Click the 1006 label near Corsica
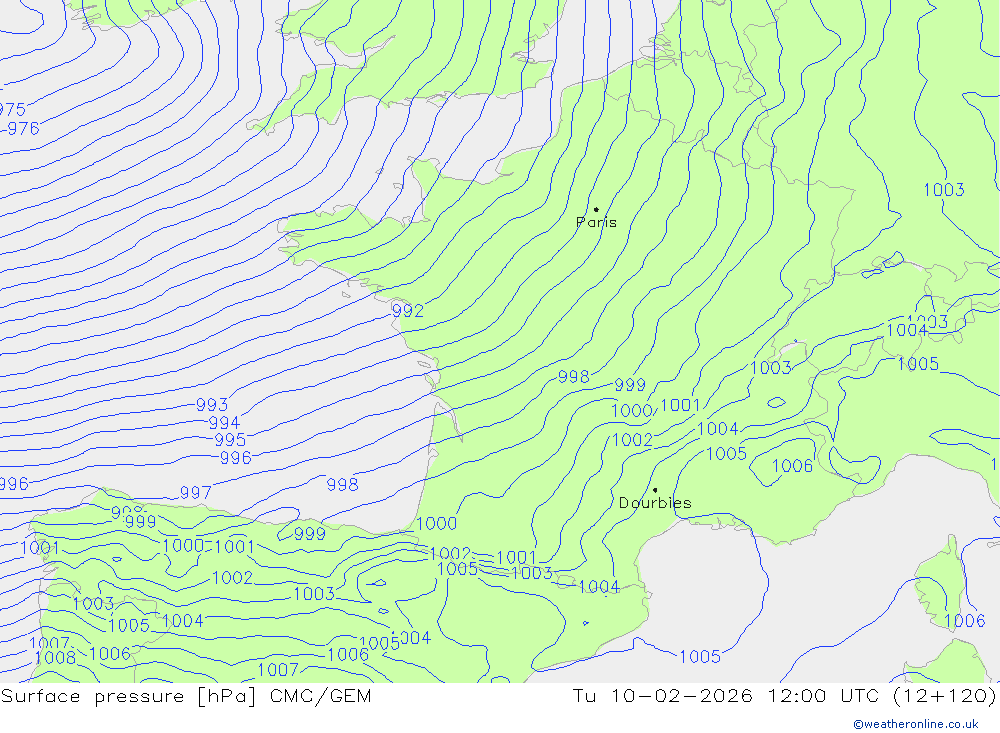The image size is (1000, 733). click(965, 621)
